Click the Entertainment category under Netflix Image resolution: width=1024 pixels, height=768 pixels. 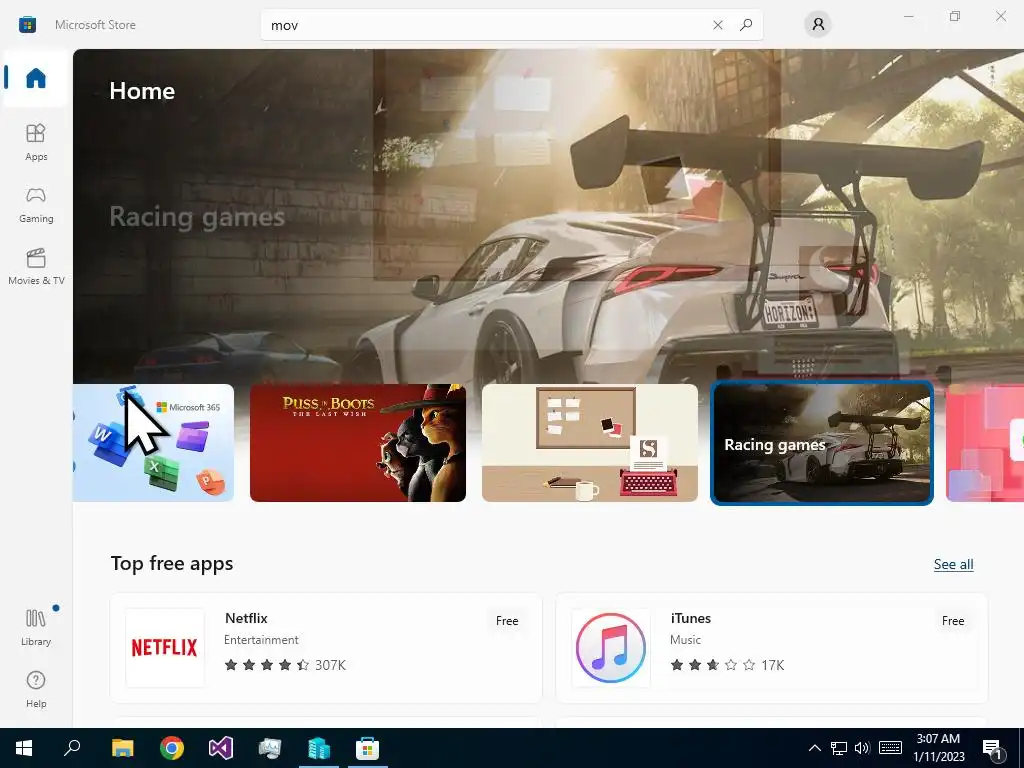261,640
